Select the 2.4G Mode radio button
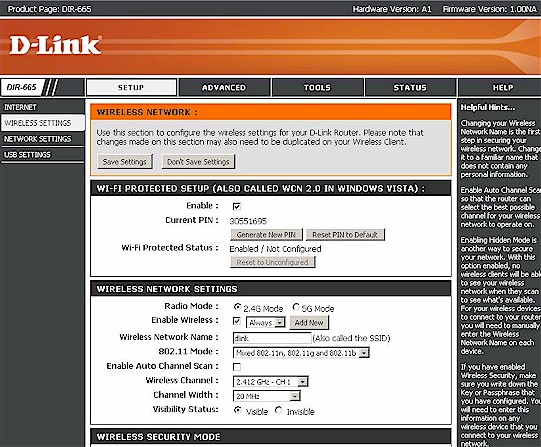 (237, 306)
